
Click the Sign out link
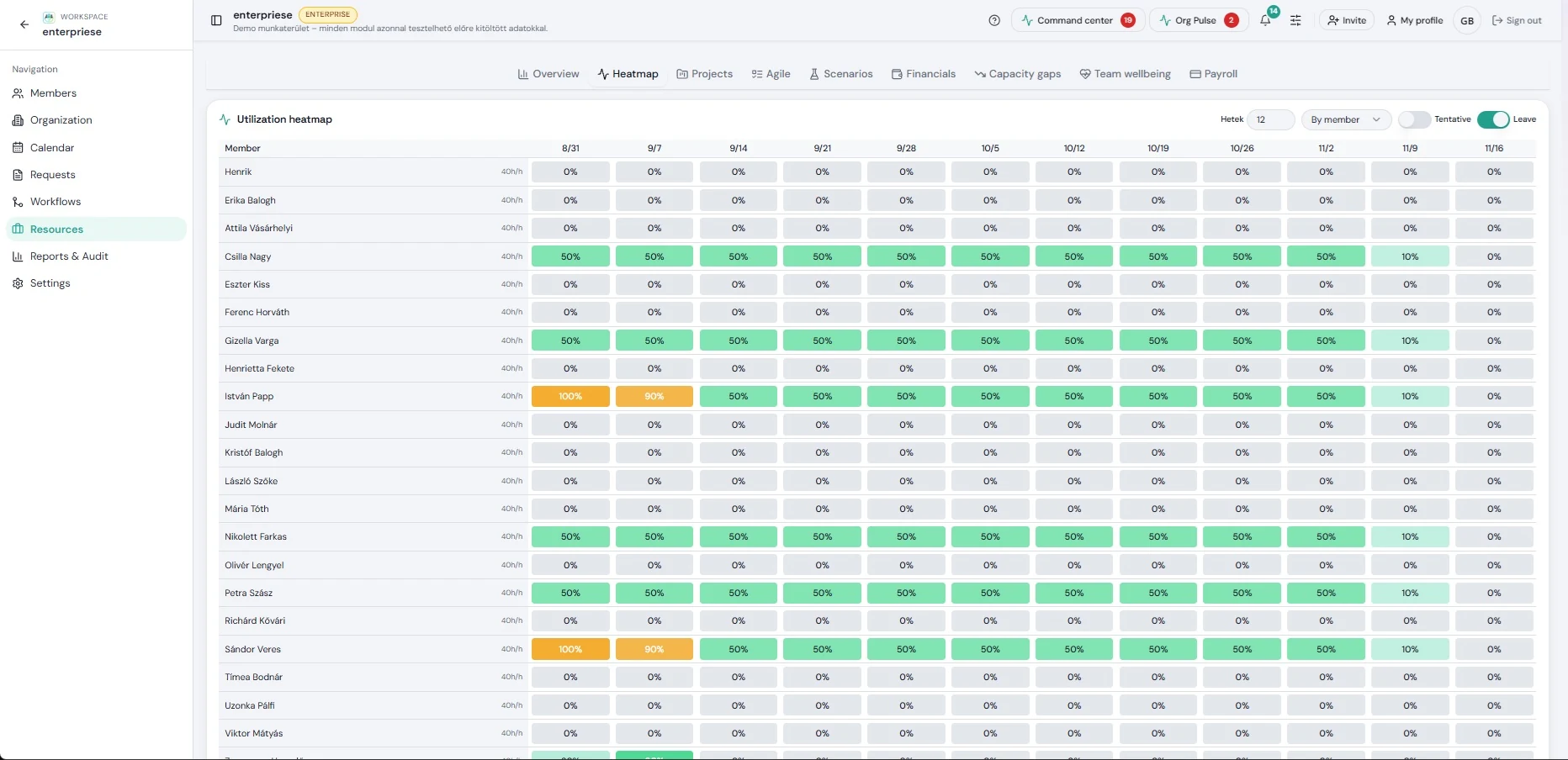pos(1517,20)
